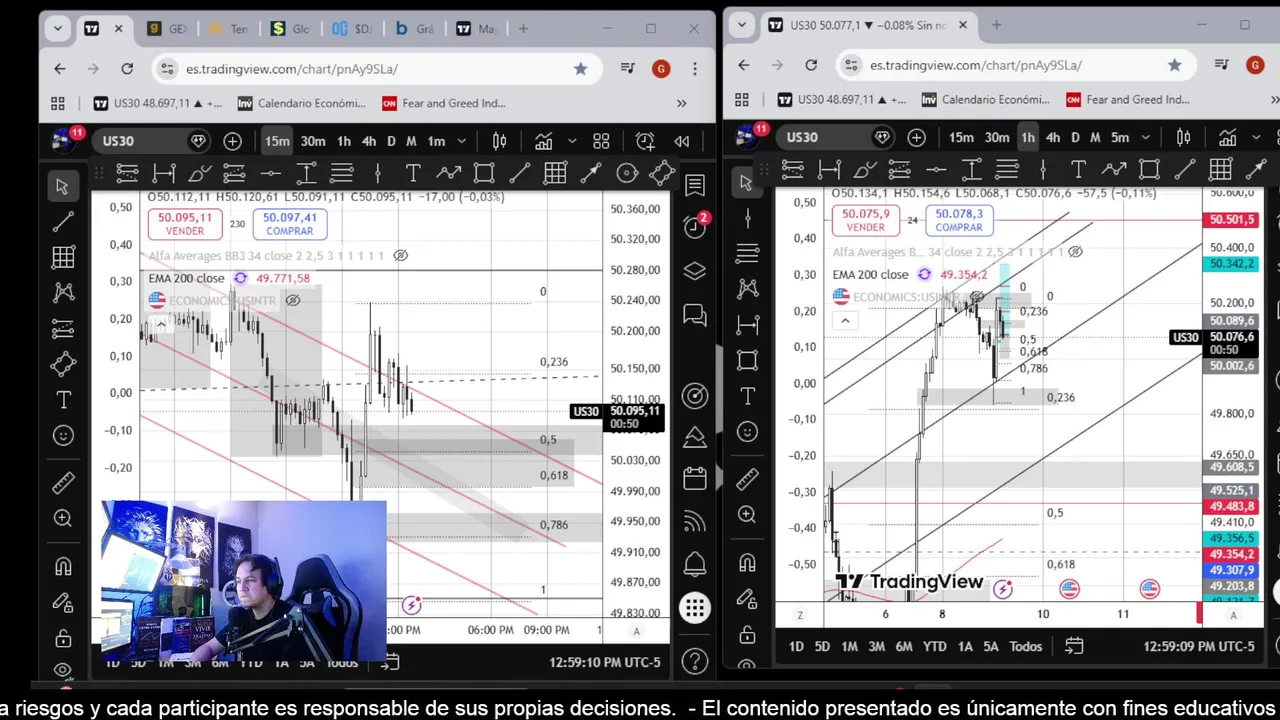
Task: Toggle keep-drawing mode pencil-lock in left window
Action: tap(62, 602)
